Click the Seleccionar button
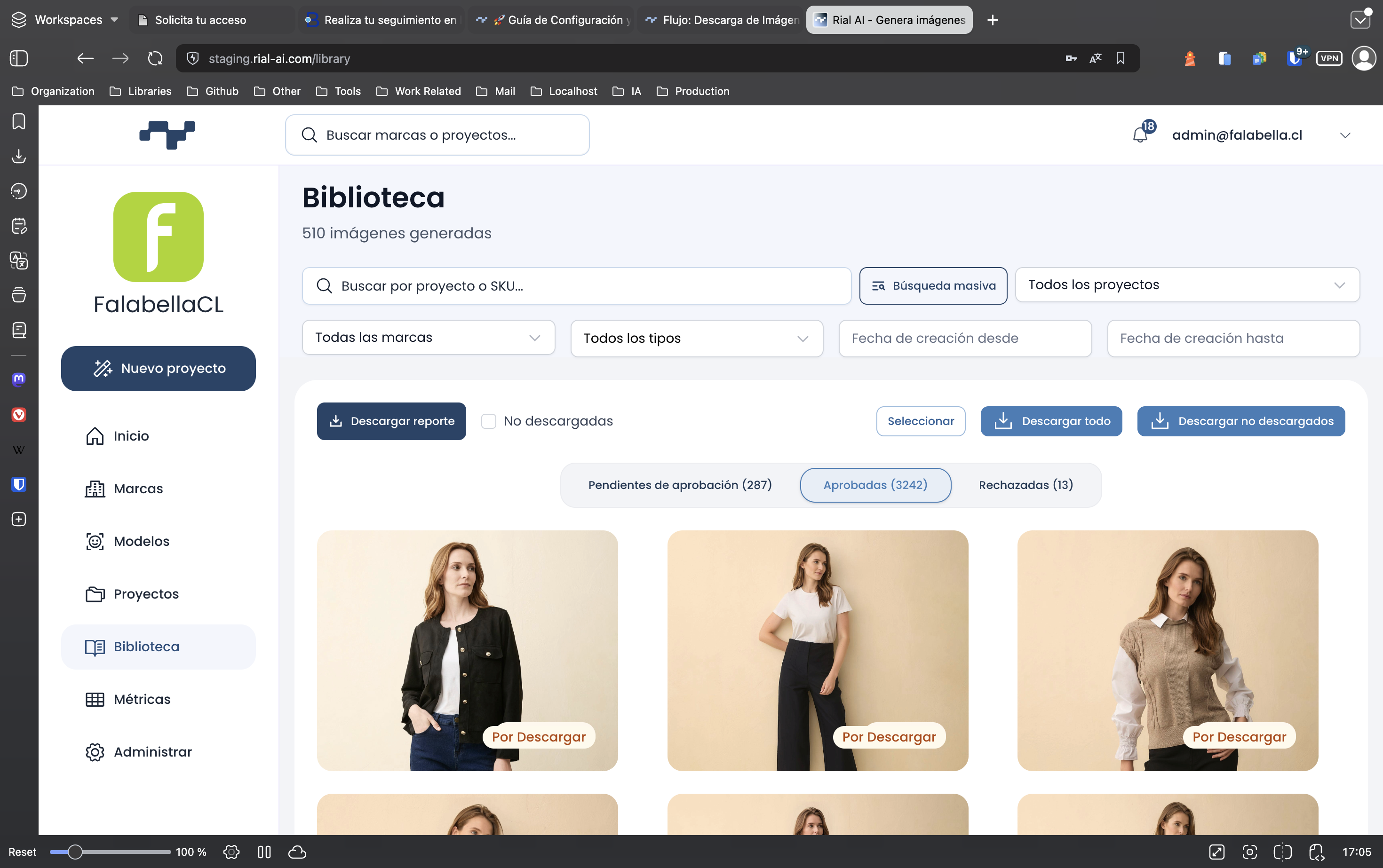This screenshot has width=1383, height=868. 921,421
